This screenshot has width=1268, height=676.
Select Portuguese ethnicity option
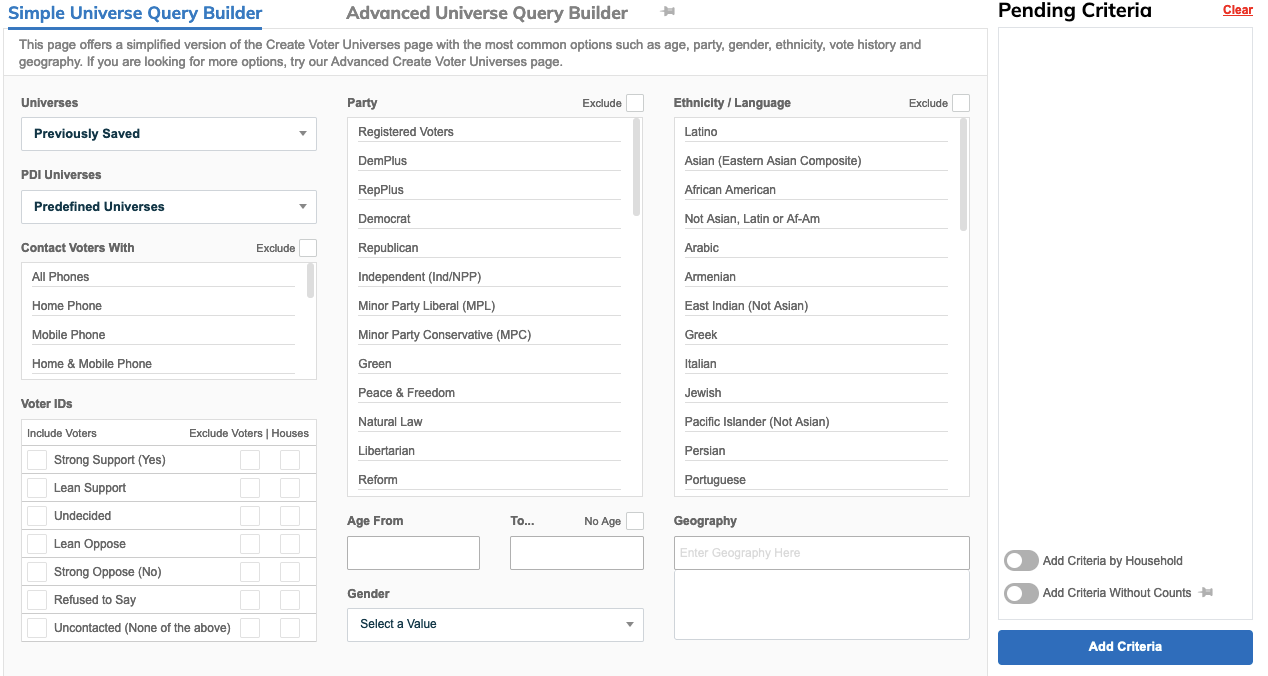click(x=816, y=480)
